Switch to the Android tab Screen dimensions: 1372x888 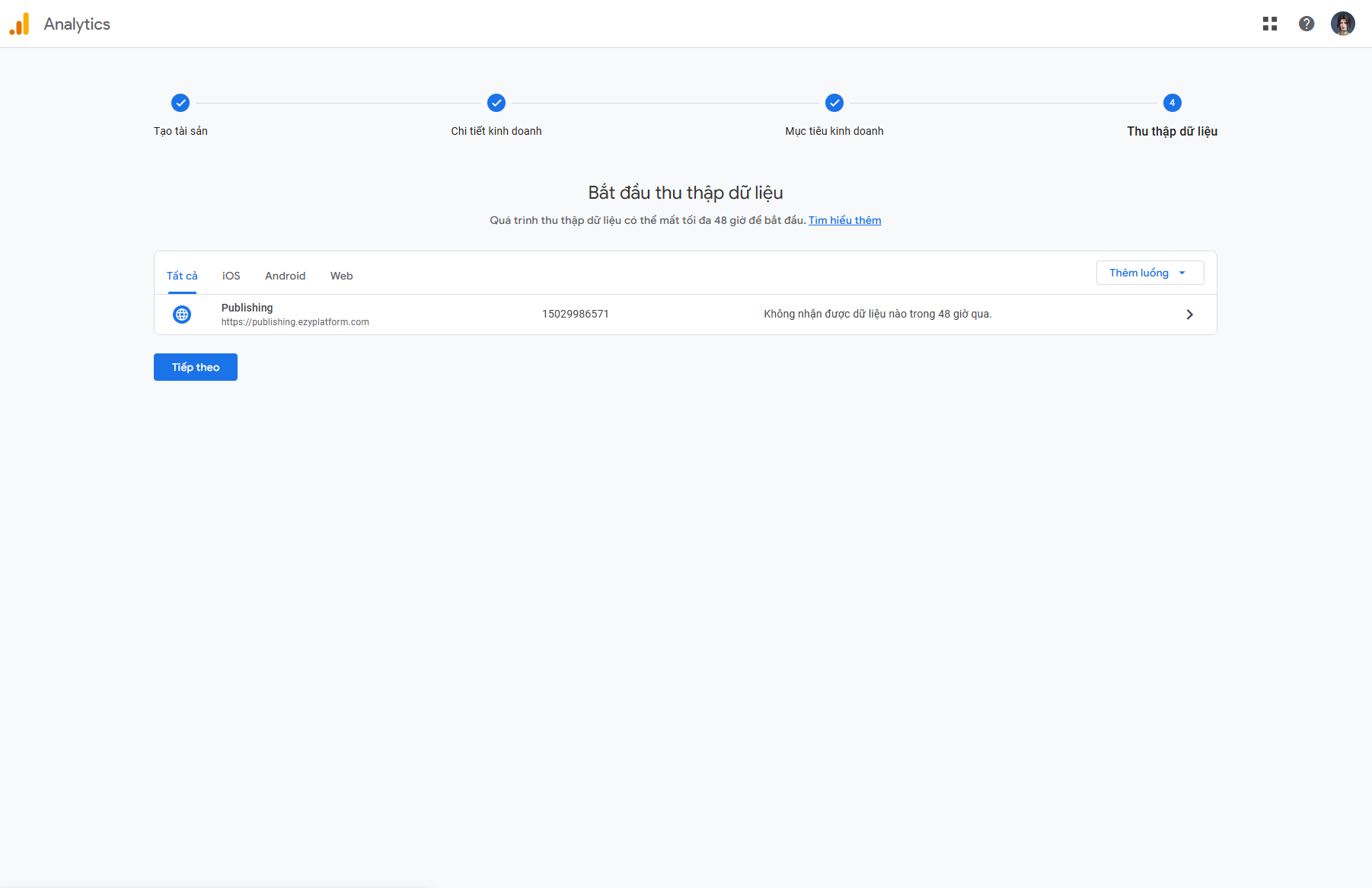tap(286, 276)
